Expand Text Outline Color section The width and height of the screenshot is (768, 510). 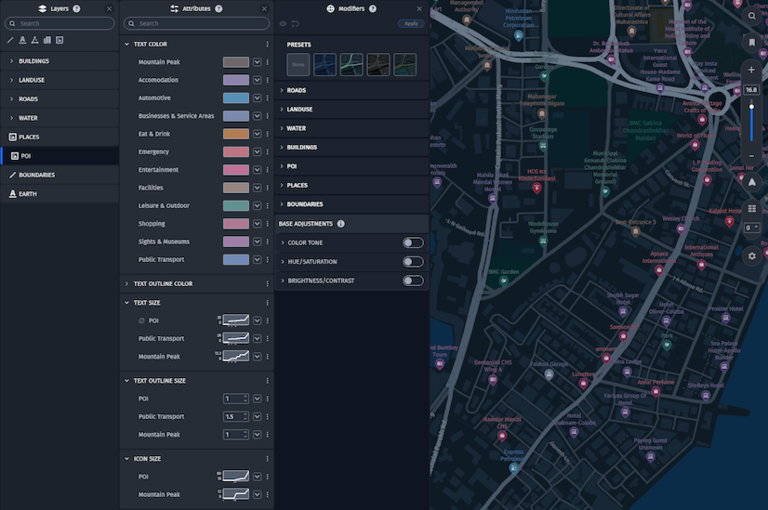tap(126, 284)
